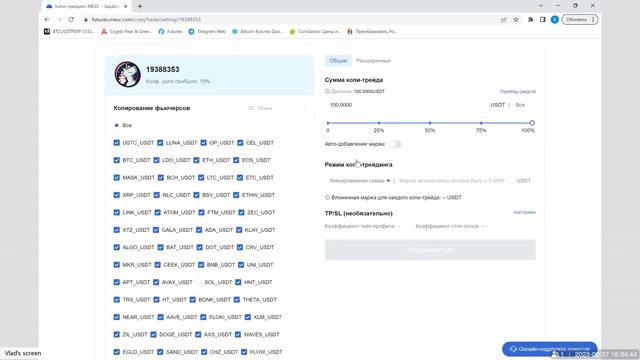Screen dimensions: 640x360
Task: Set amount slider to 50% mark
Action: coord(430,123)
